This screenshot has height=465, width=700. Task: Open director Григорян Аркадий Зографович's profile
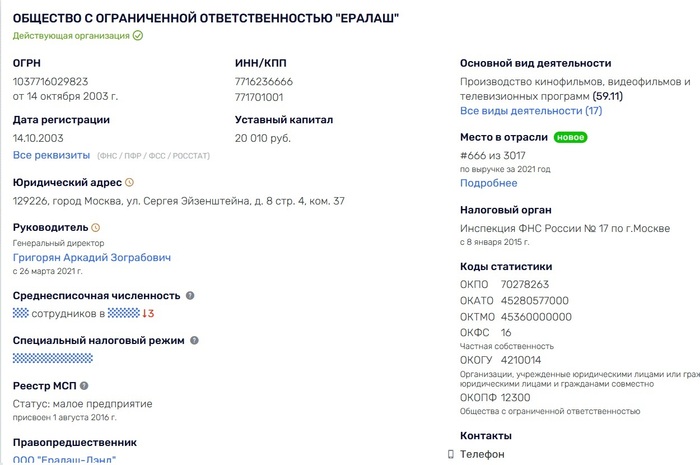92,257
